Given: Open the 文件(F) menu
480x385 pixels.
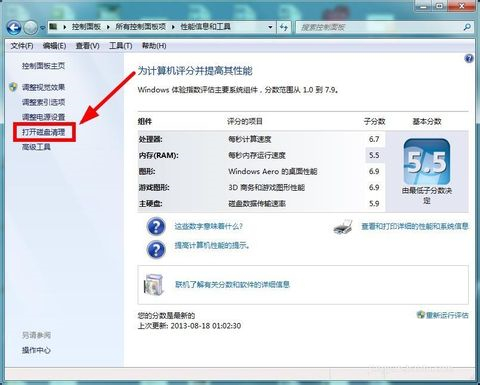Looking at the screenshot, I should [x=22, y=46].
